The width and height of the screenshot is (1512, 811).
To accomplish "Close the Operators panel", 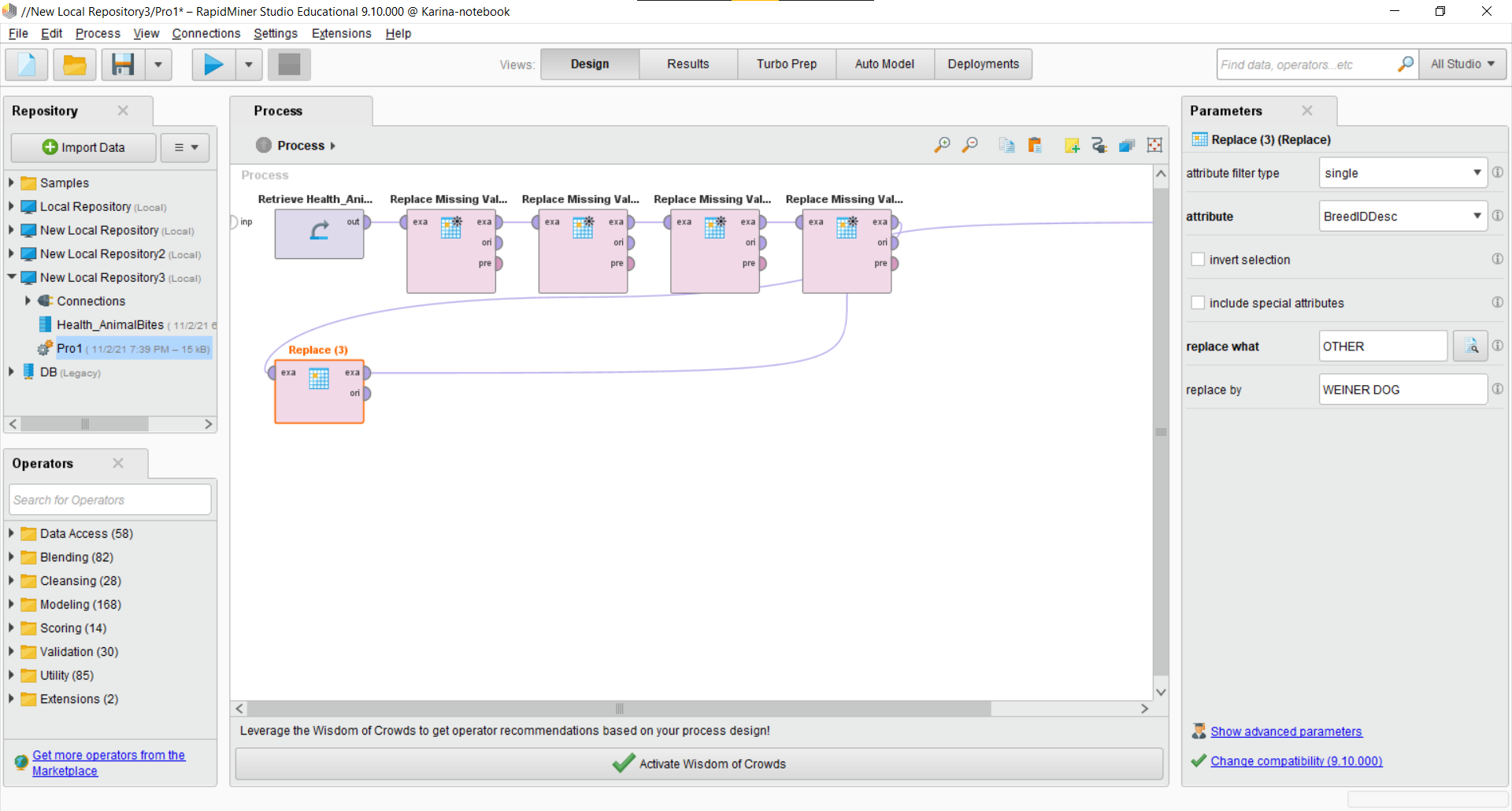I will [118, 464].
